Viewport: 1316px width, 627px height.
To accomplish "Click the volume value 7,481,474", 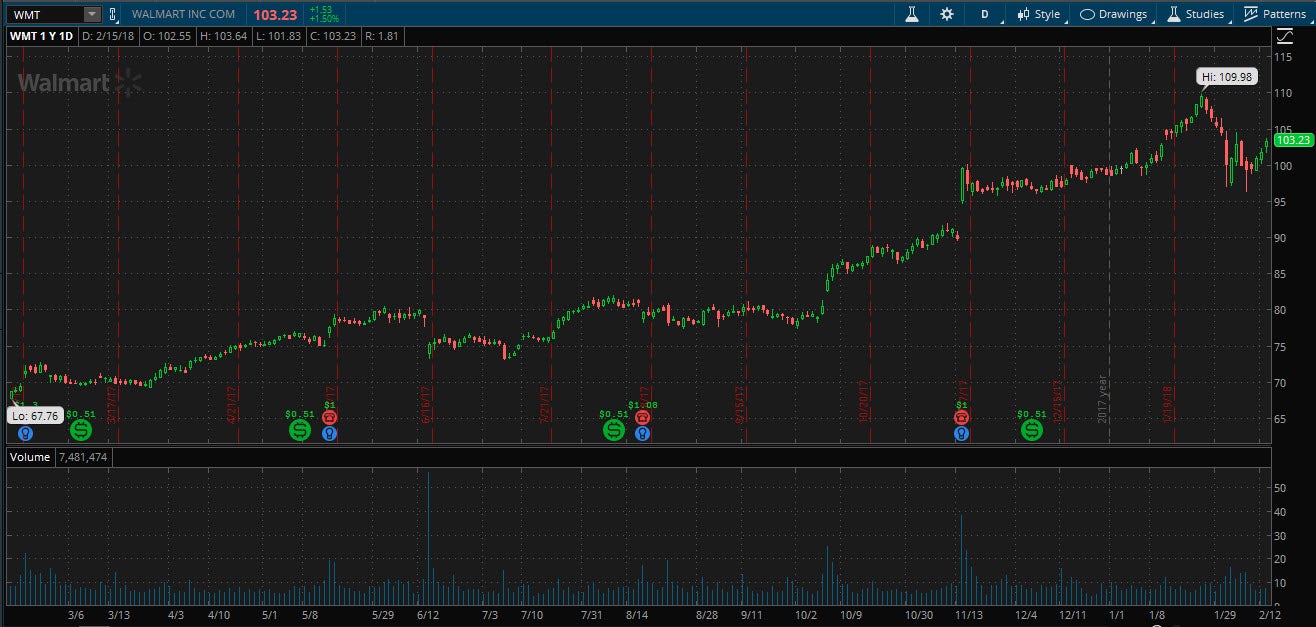I will coord(83,457).
